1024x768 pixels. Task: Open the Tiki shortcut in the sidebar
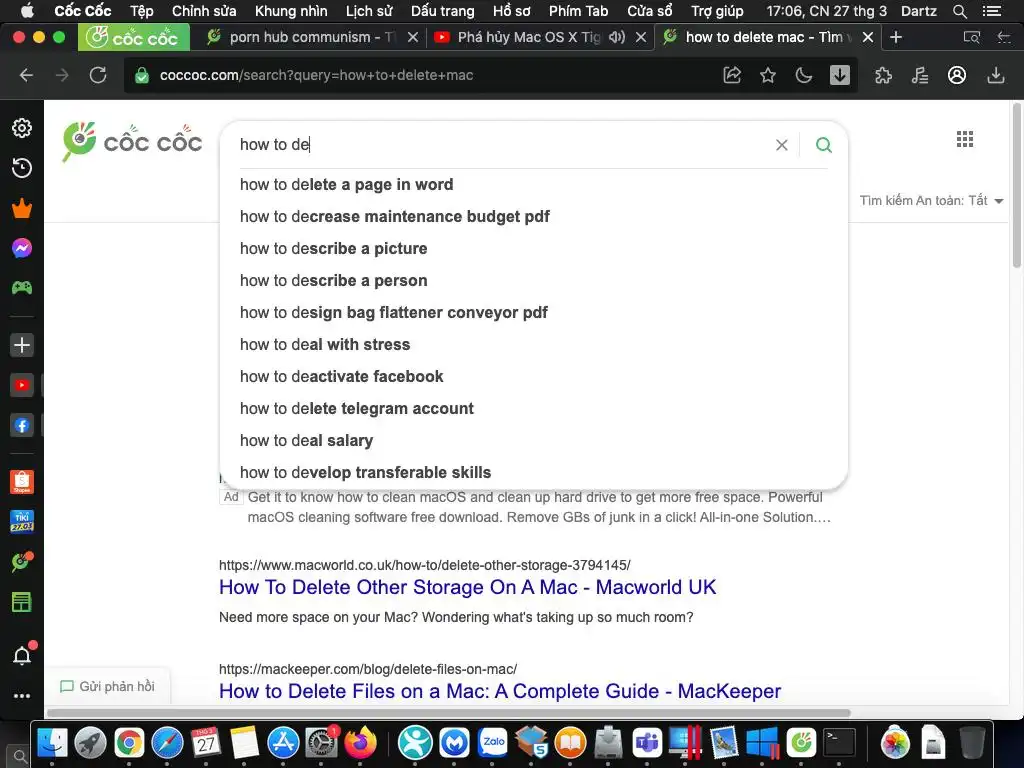click(22, 522)
